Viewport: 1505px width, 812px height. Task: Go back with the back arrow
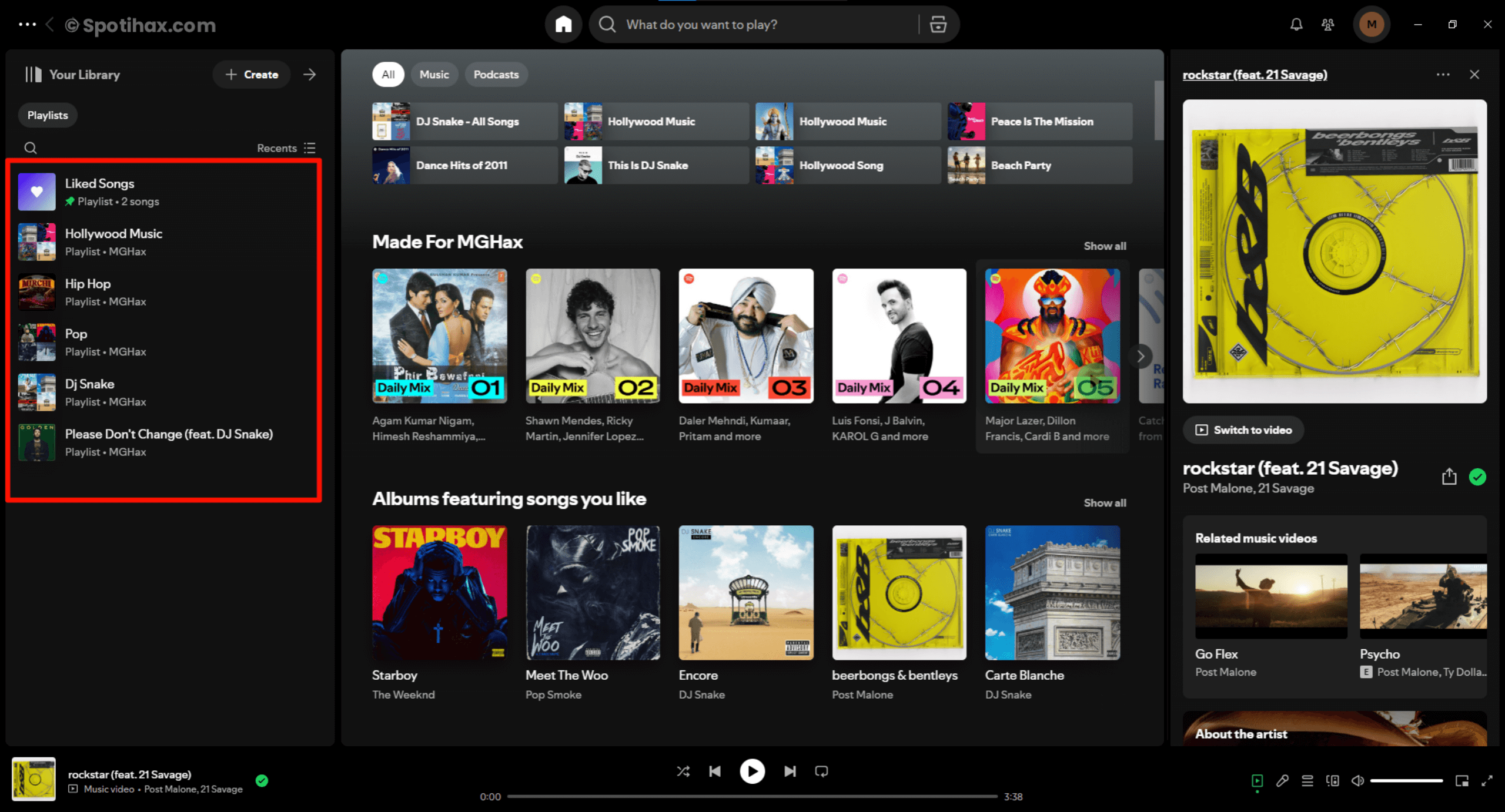tap(51, 24)
